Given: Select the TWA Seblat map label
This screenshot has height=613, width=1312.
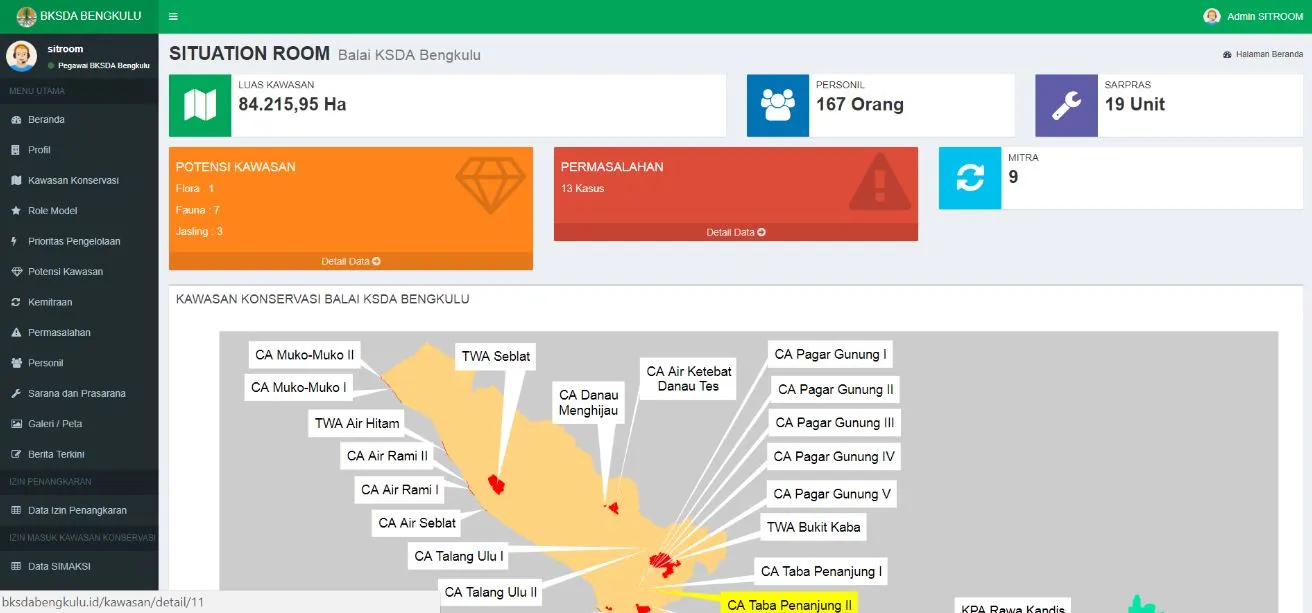Looking at the screenshot, I should [496, 356].
